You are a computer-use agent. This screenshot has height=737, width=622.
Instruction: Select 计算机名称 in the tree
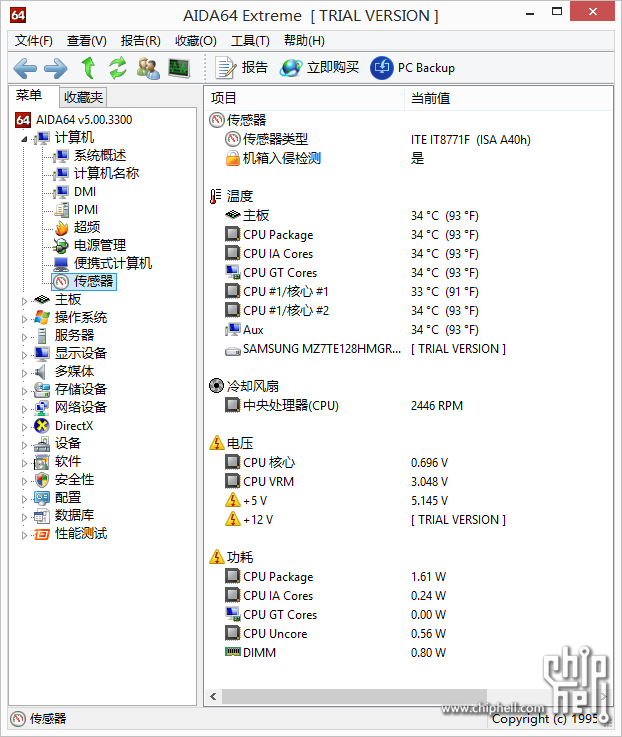[x=96, y=173]
